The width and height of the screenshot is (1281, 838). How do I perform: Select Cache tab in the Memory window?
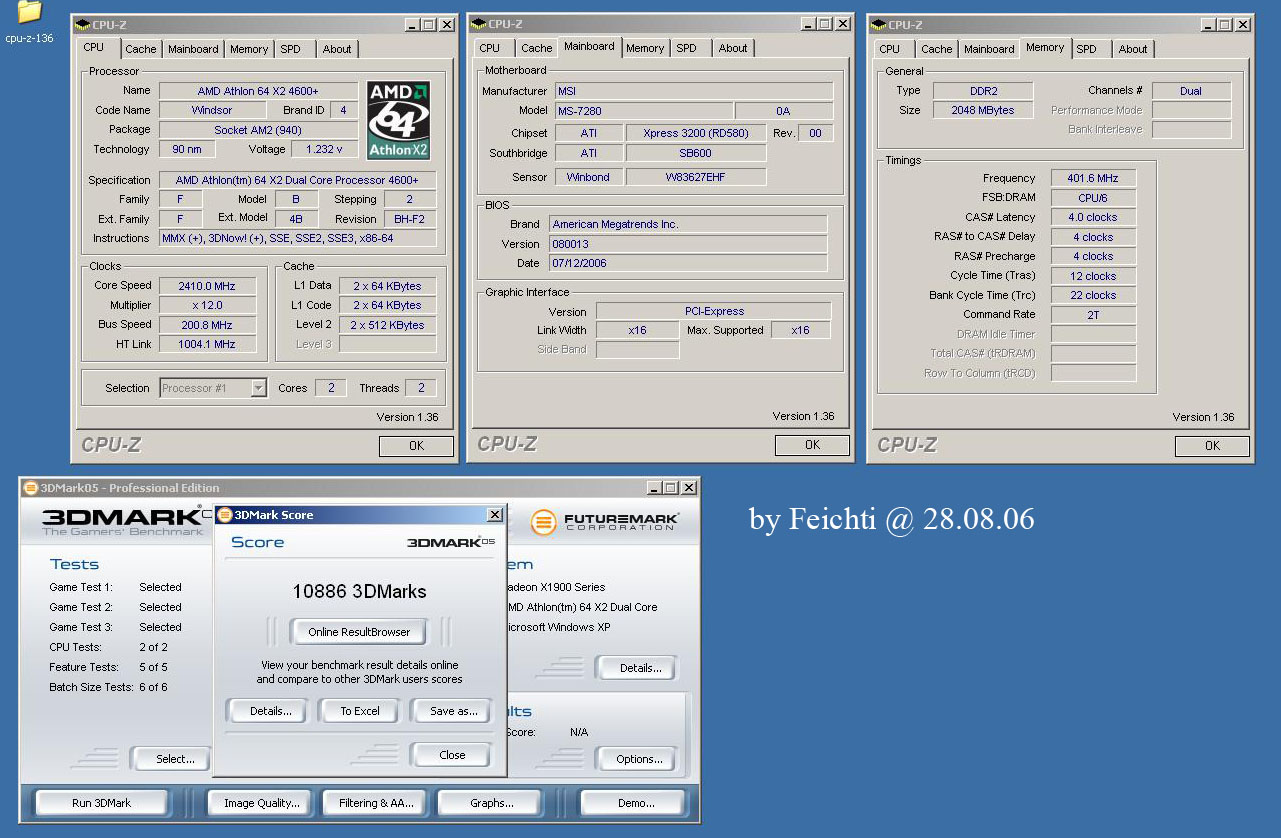click(936, 49)
